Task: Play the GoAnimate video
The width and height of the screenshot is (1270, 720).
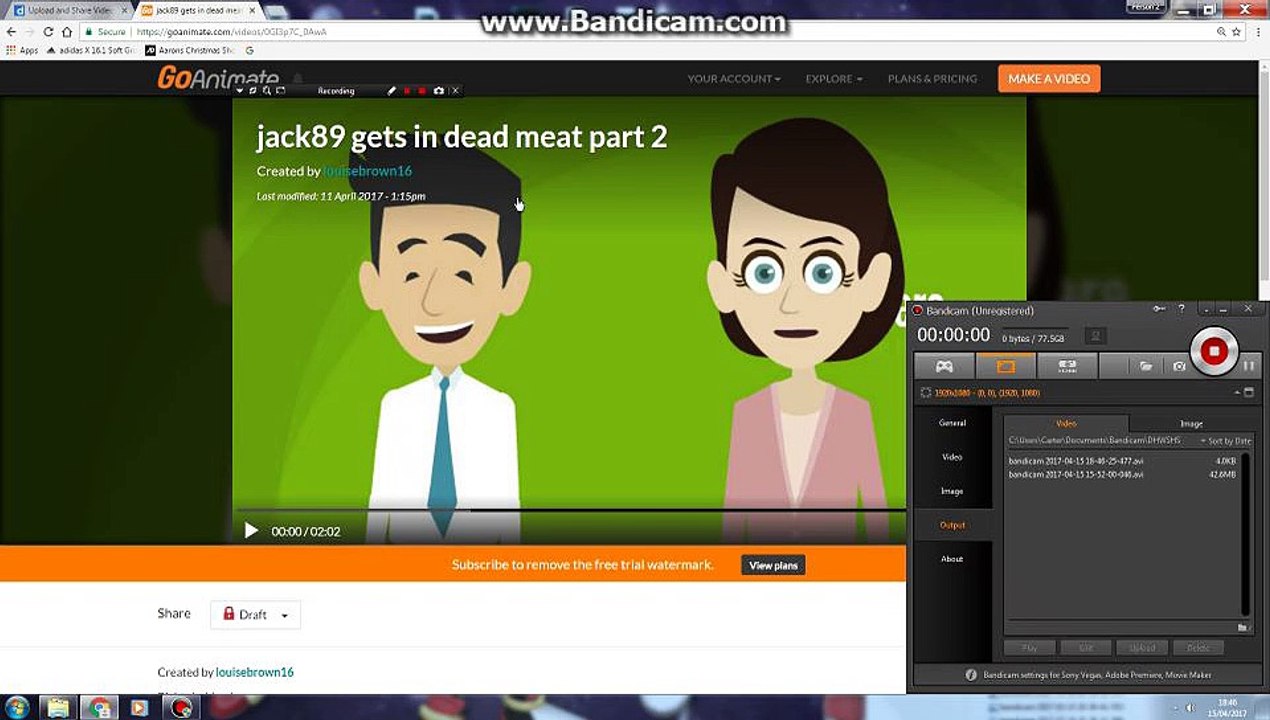Action: click(251, 531)
